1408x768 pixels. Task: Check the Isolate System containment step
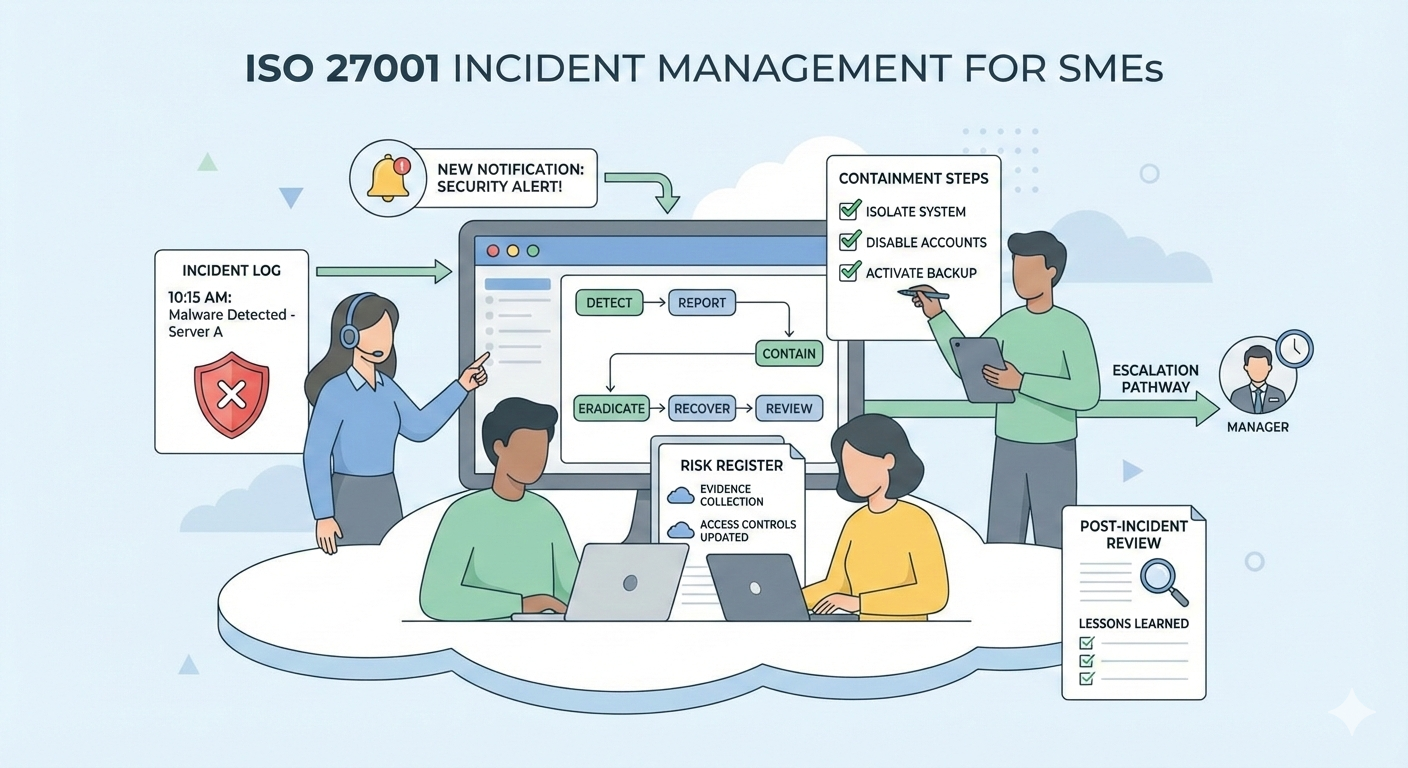pyautogui.click(x=849, y=211)
